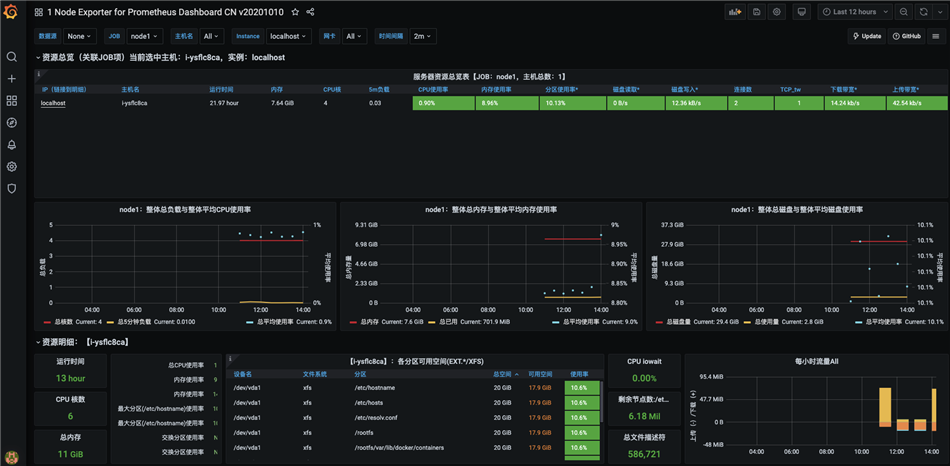The image size is (950, 466).
Task: Zoom out the time range
Action: 903,12
